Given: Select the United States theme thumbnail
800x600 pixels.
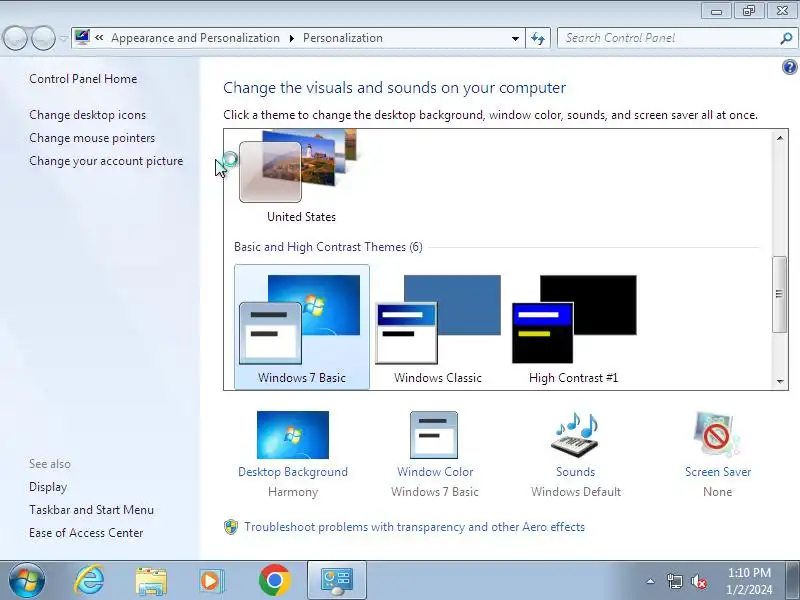Looking at the screenshot, I should [299, 166].
